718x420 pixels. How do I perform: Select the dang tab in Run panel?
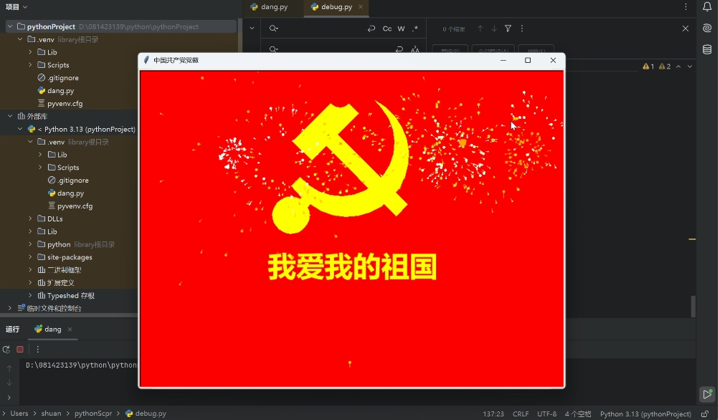48,329
